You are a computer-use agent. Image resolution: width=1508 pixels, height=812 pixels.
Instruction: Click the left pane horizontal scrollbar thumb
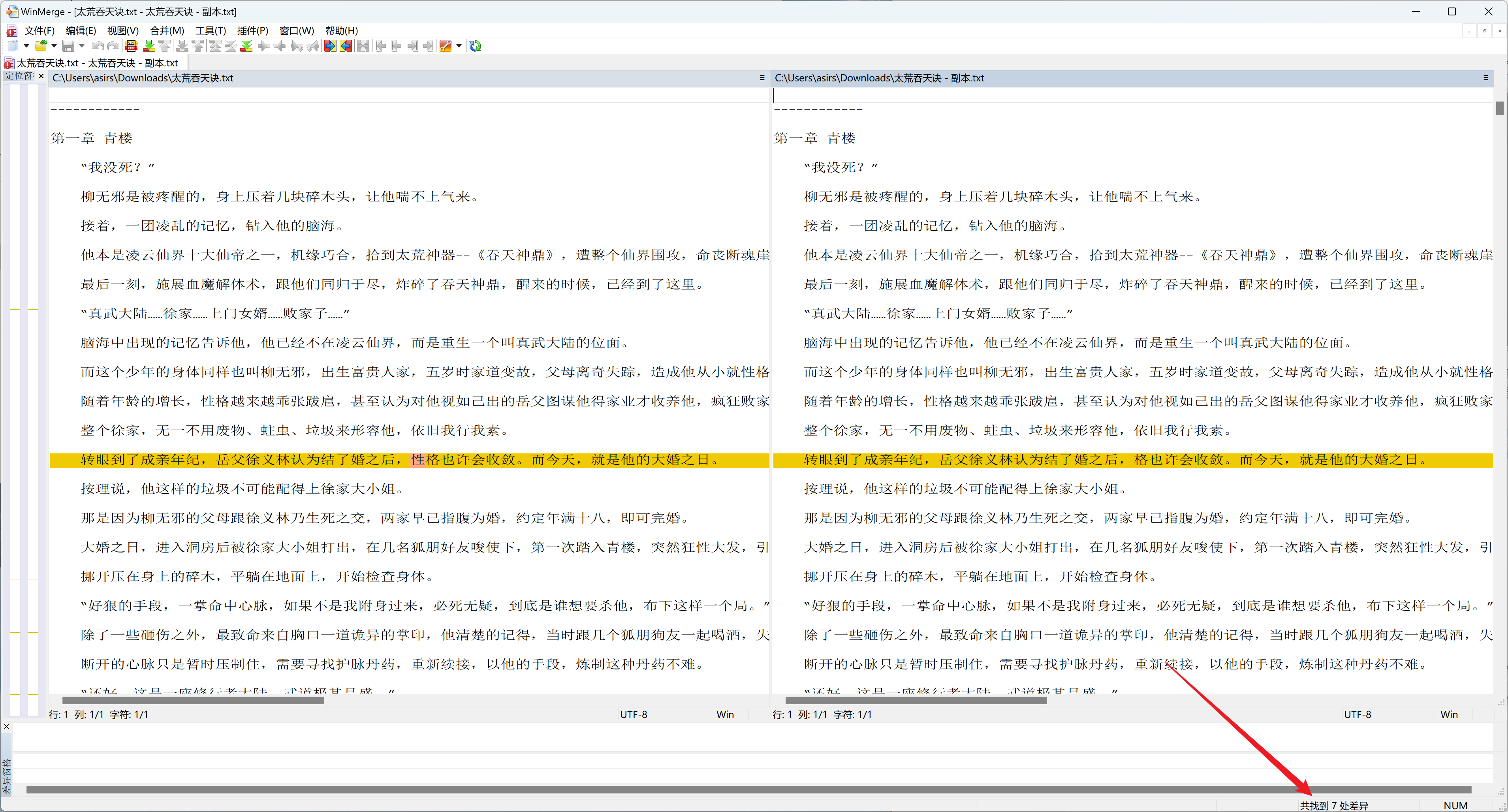pos(193,700)
